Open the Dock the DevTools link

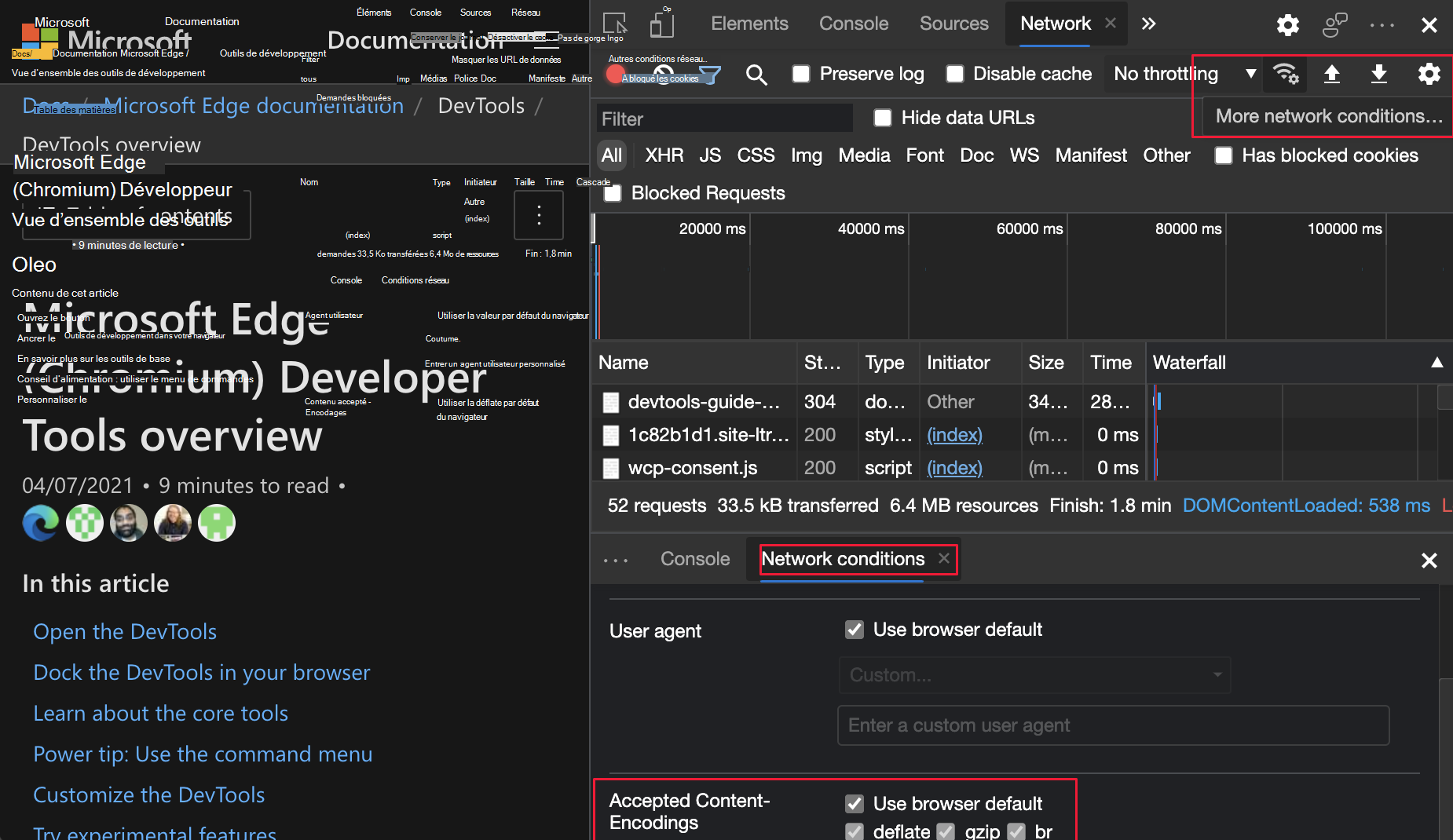(x=202, y=673)
